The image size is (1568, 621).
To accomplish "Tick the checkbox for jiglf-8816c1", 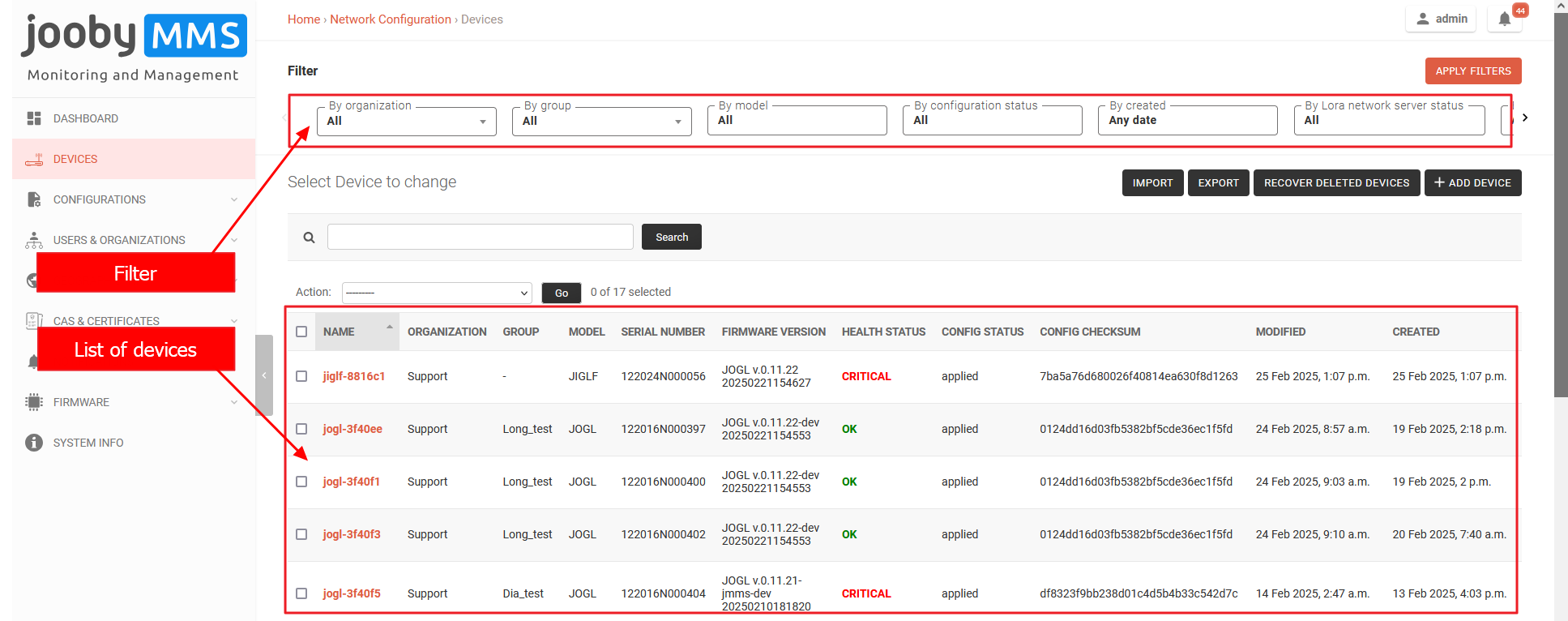I will [x=301, y=376].
